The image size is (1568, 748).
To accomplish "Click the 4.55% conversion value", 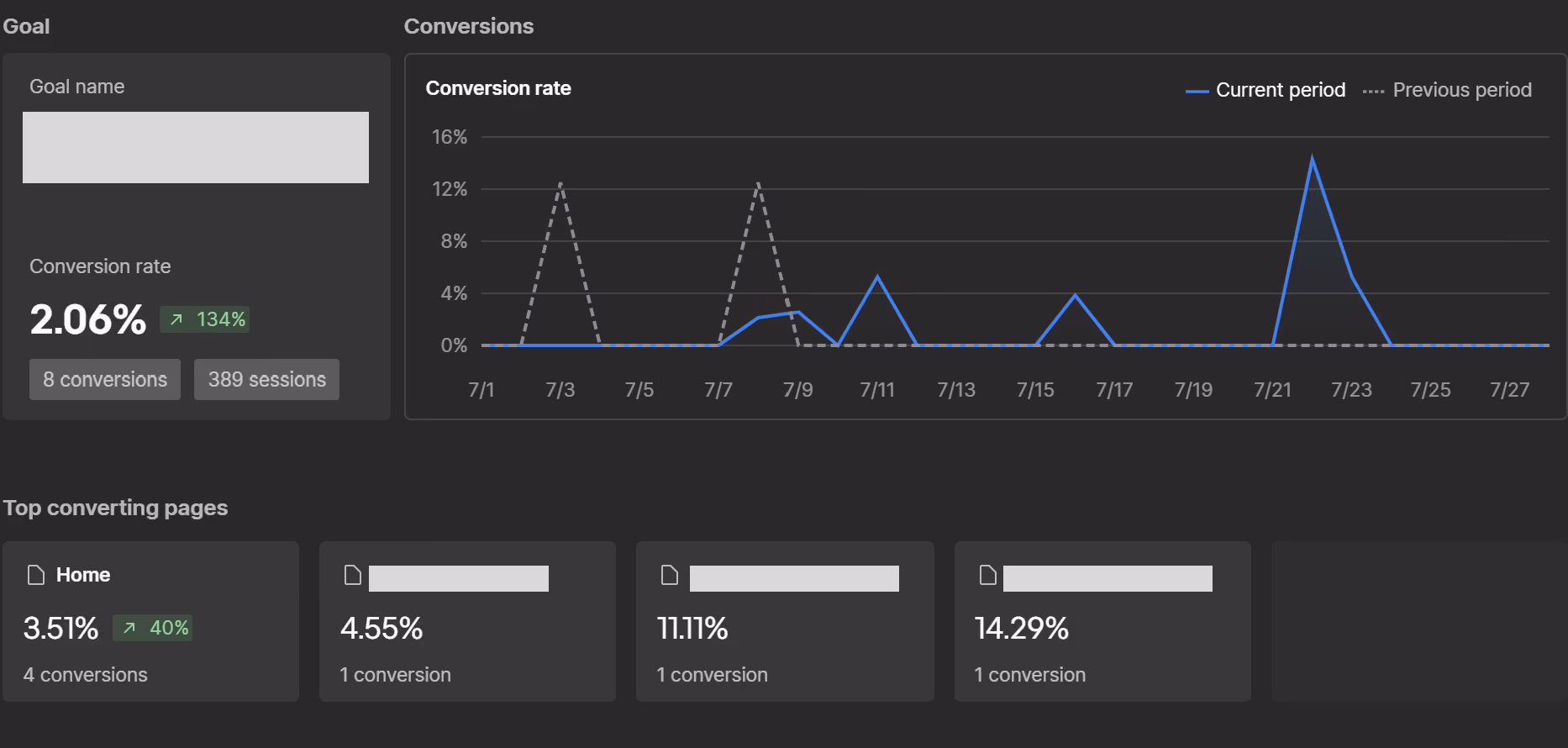I will coord(381,628).
